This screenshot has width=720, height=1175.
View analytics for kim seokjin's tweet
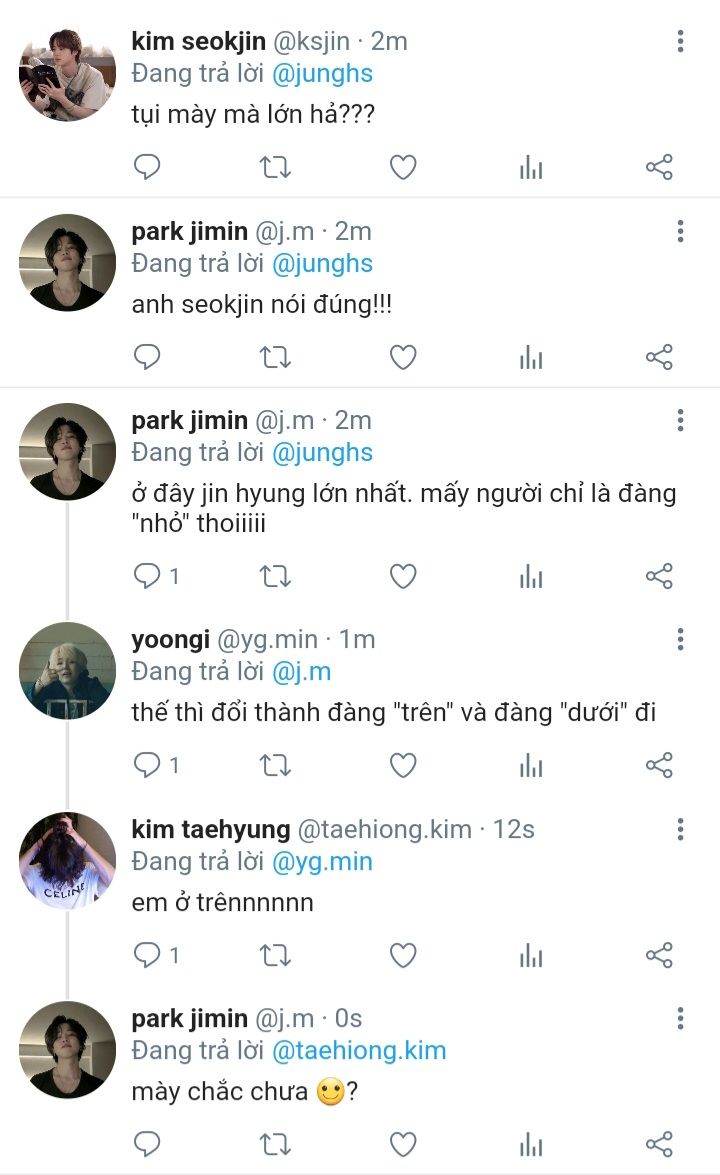[531, 168]
